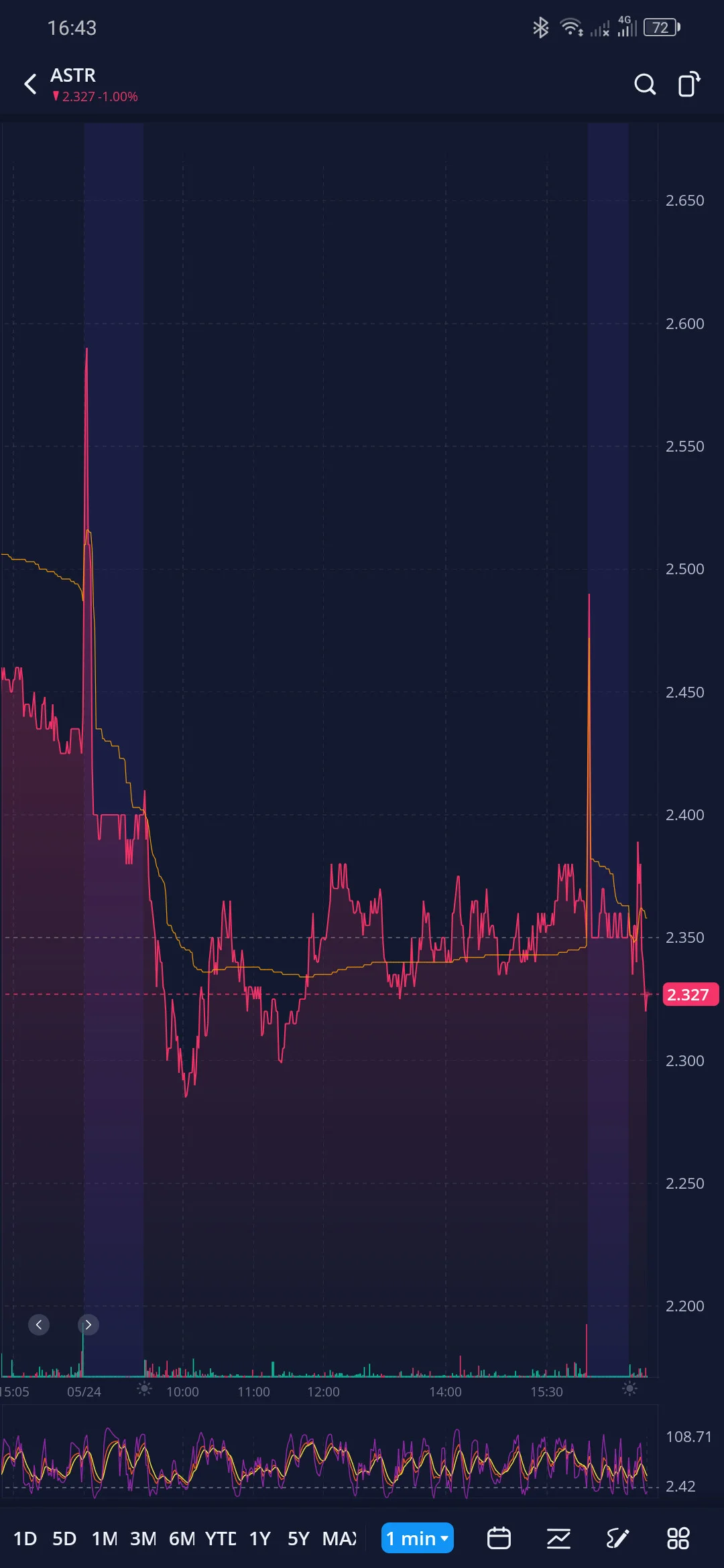The width and height of the screenshot is (724, 1568).
Task: Open the chart indicators icon
Action: coord(558,1538)
